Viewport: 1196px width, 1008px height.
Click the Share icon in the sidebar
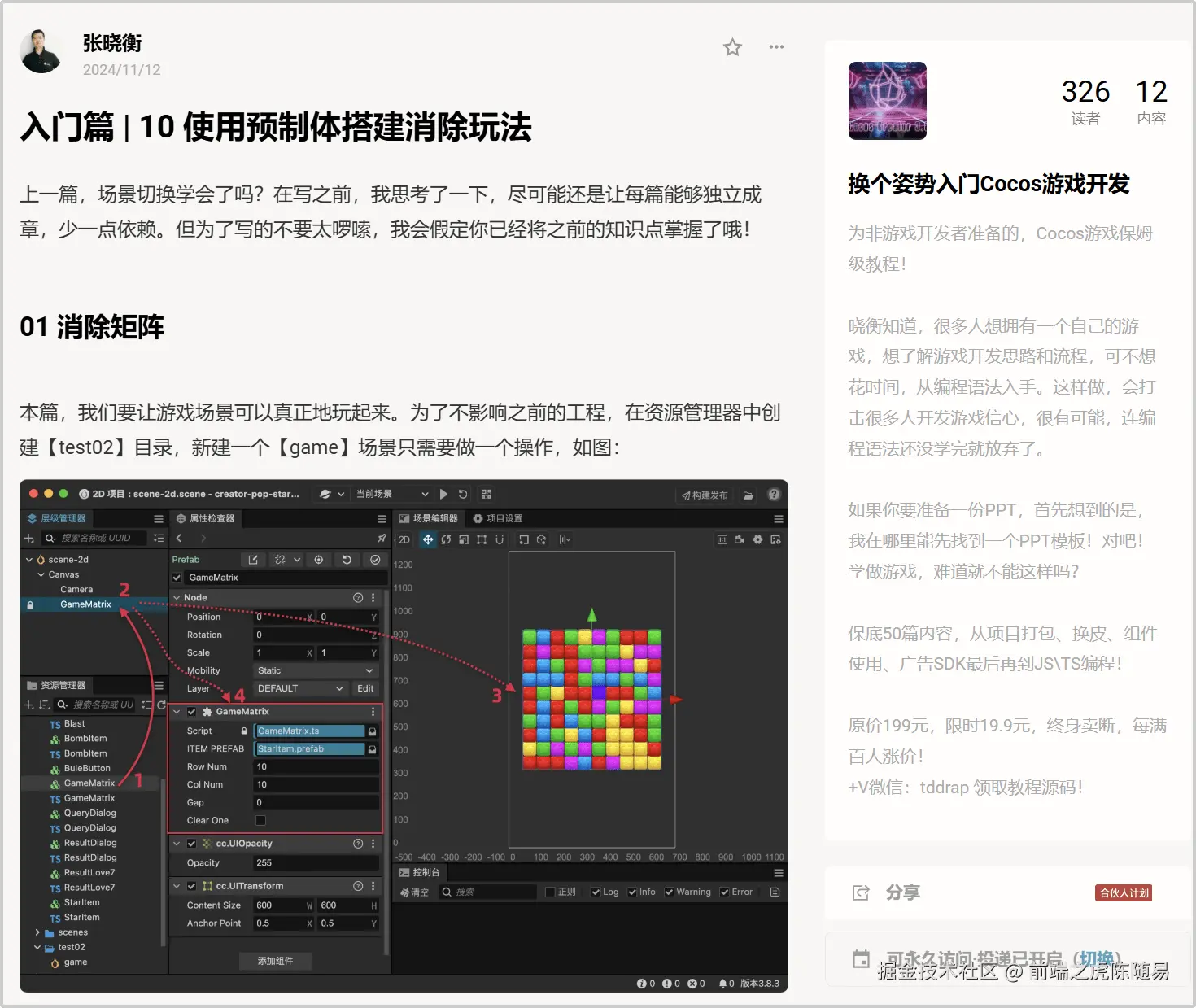(861, 892)
